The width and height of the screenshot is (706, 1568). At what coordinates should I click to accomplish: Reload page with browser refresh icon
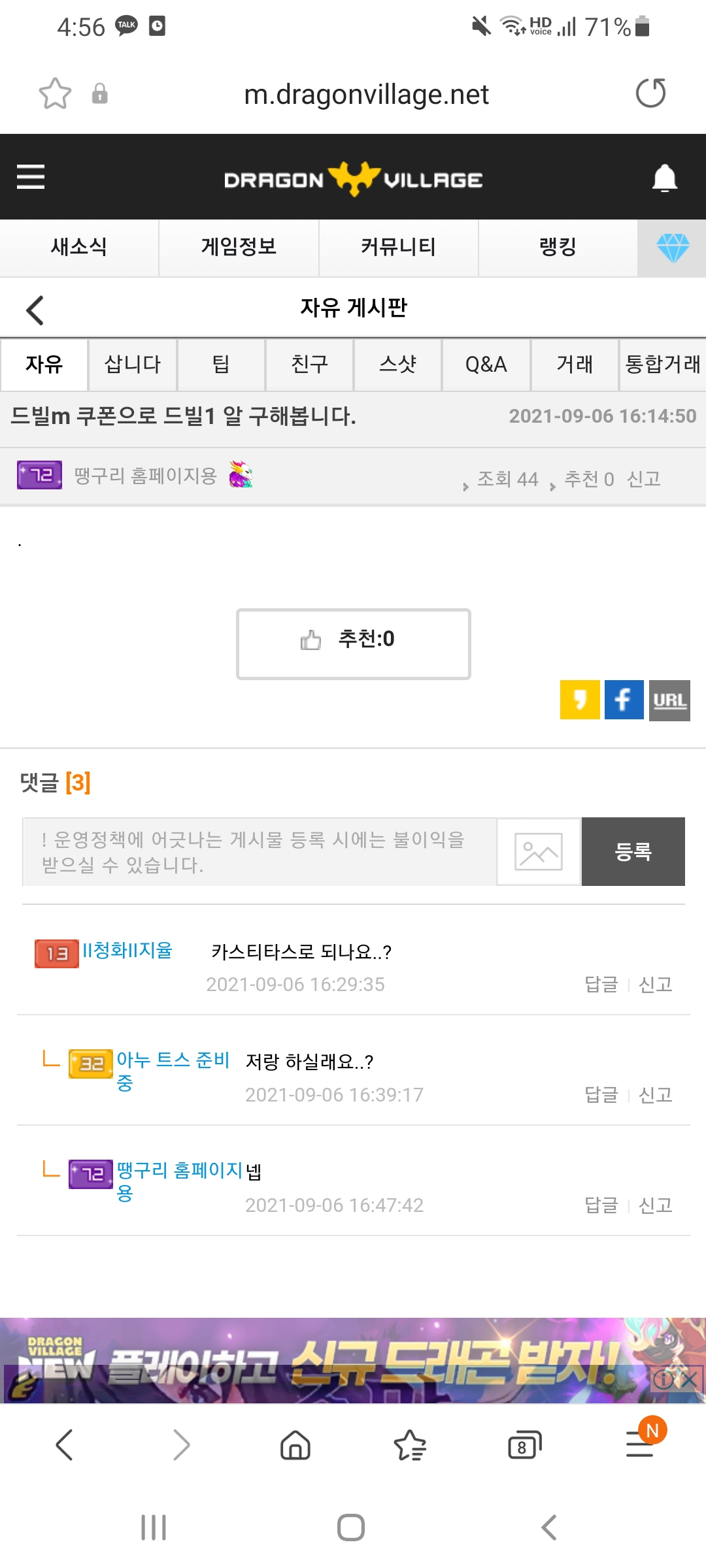[650, 93]
